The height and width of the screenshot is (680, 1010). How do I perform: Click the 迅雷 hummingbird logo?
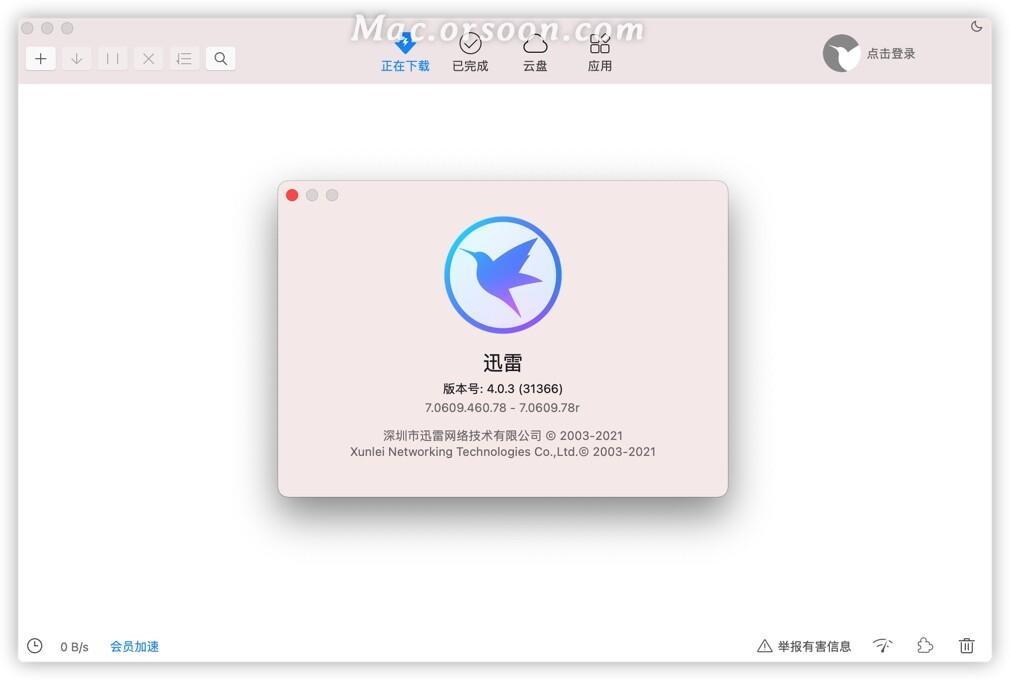(x=502, y=275)
